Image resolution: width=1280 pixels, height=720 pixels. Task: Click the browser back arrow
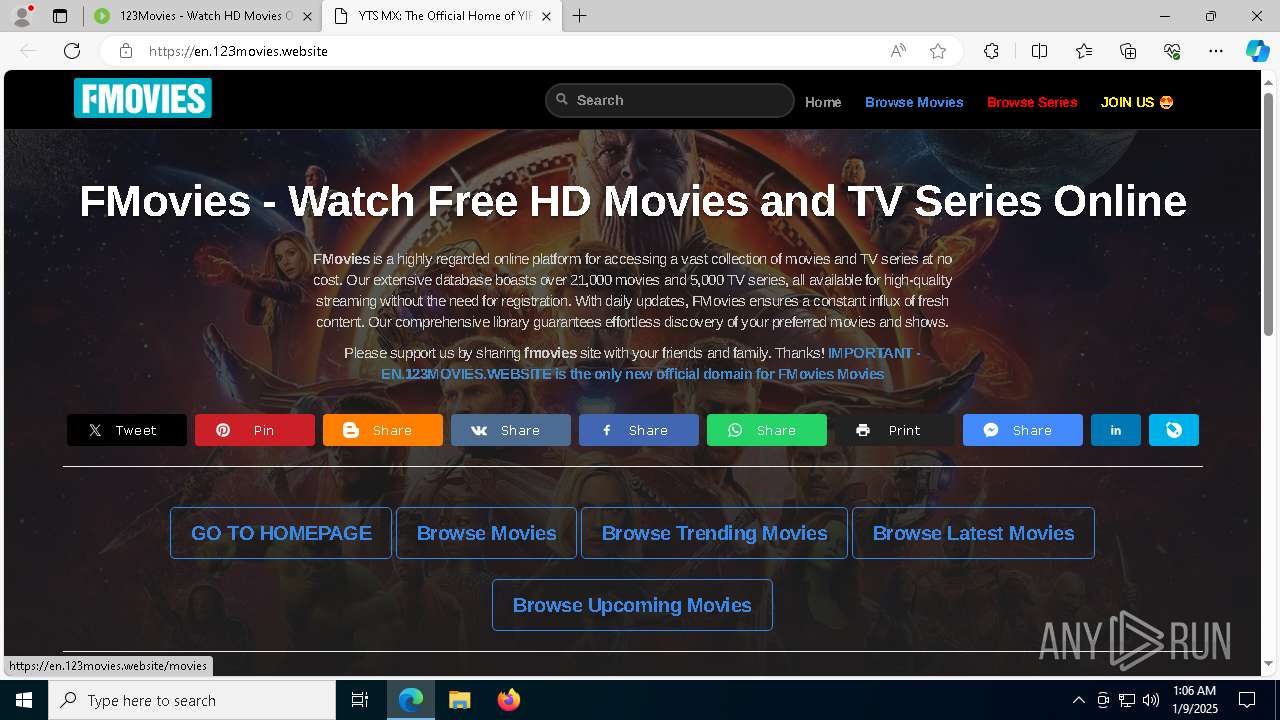click(x=28, y=51)
